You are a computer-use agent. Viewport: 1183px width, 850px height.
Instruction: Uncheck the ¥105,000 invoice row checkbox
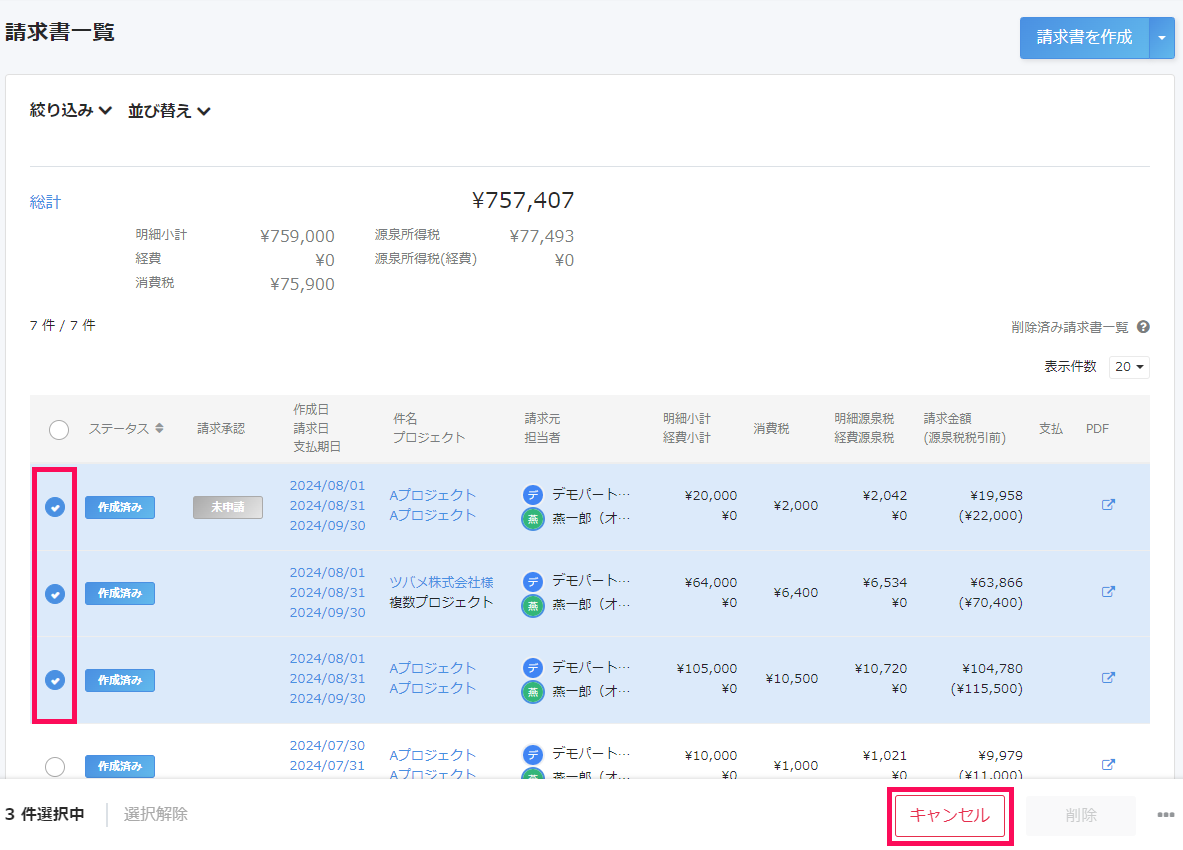pos(54,680)
